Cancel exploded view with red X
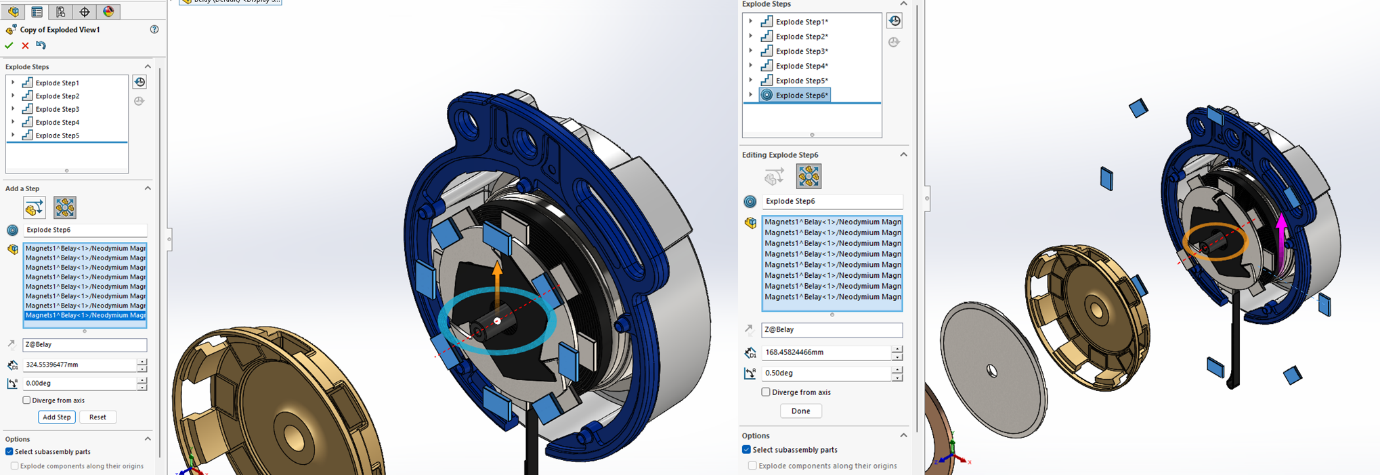This screenshot has width=1380, height=475. [x=25, y=45]
